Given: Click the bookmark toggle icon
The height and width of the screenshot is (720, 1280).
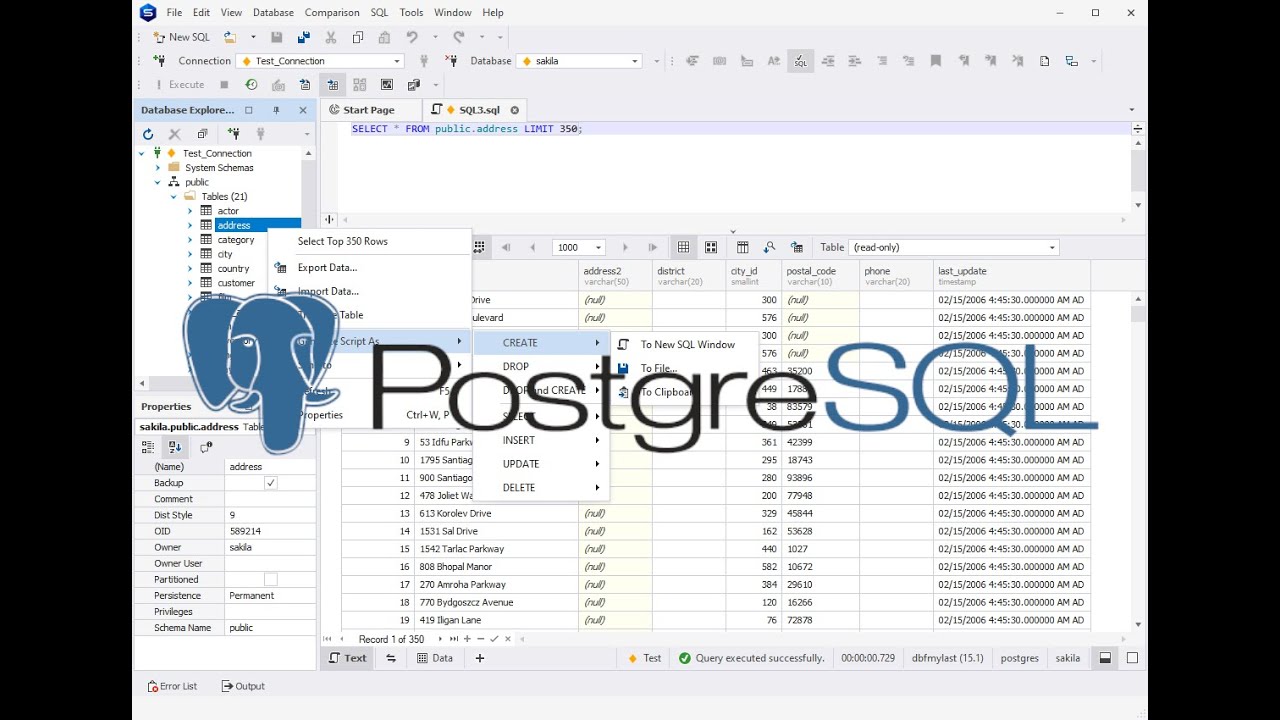Looking at the screenshot, I should click(935, 61).
